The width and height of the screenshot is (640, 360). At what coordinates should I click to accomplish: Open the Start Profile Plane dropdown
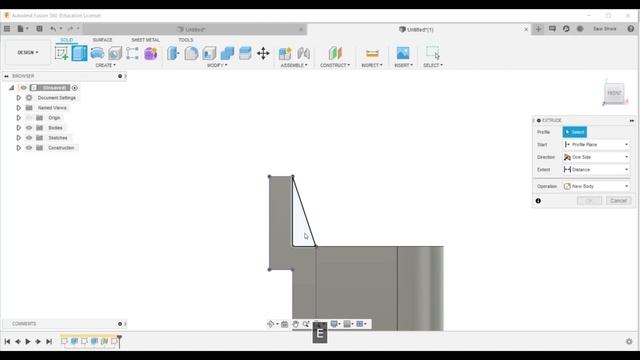tap(596, 144)
